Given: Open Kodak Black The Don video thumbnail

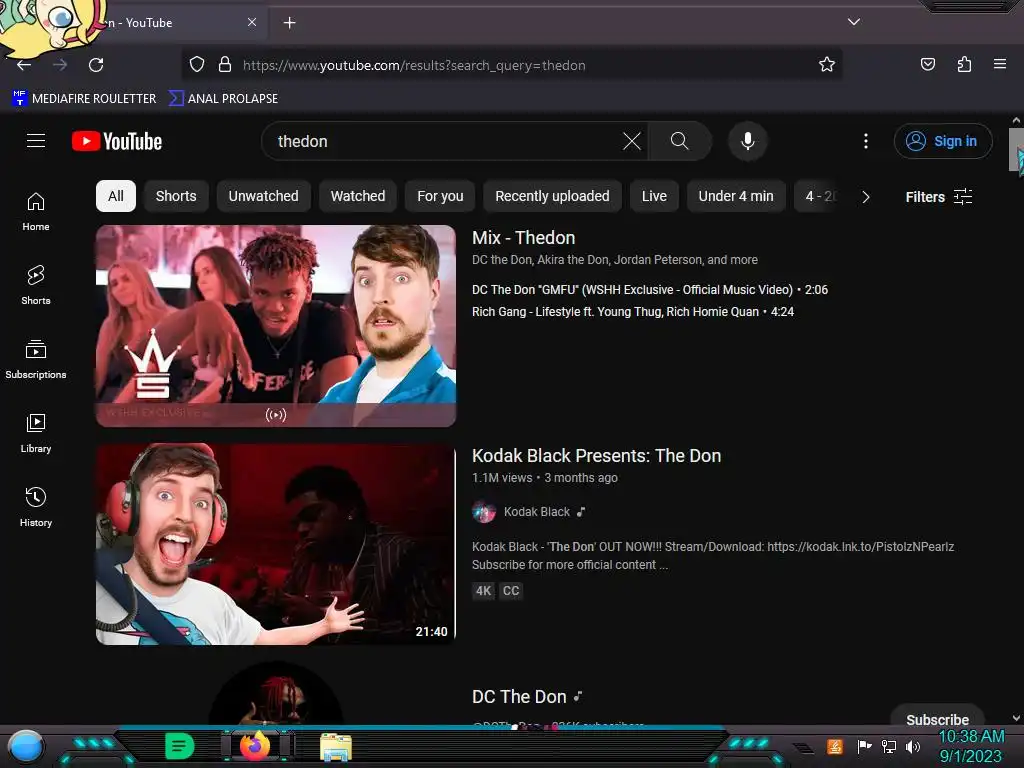Looking at the screenshot, I should [x=276, y=544].
